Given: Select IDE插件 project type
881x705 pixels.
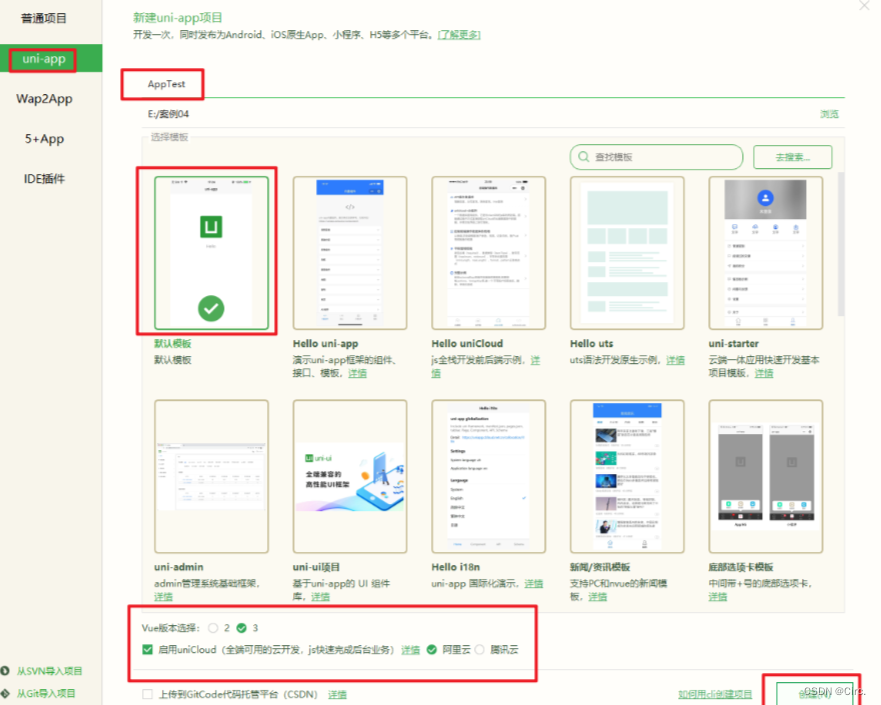Looking at the screenshot, I should (44, 179).
